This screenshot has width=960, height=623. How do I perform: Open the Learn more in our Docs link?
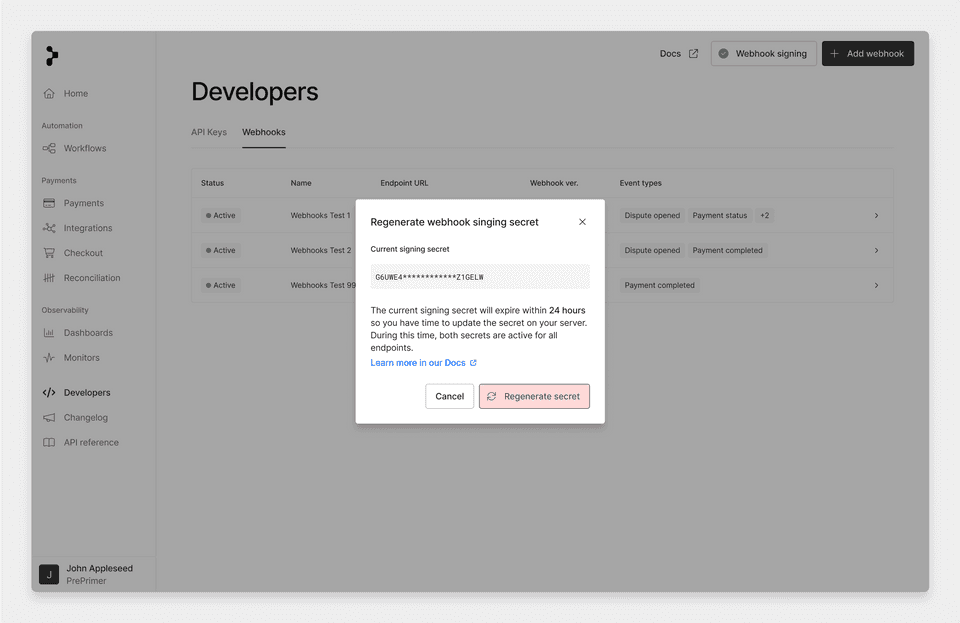pos(423,363)
